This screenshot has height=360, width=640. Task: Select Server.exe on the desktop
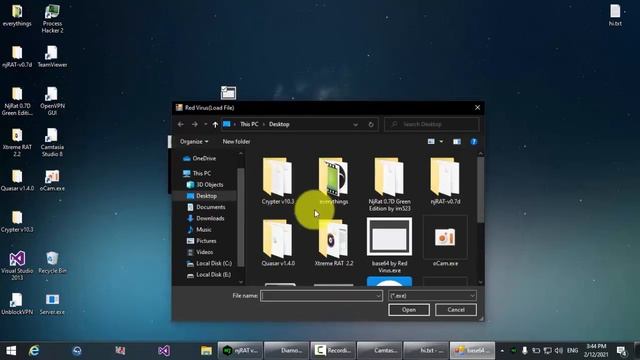click(52, 304)
